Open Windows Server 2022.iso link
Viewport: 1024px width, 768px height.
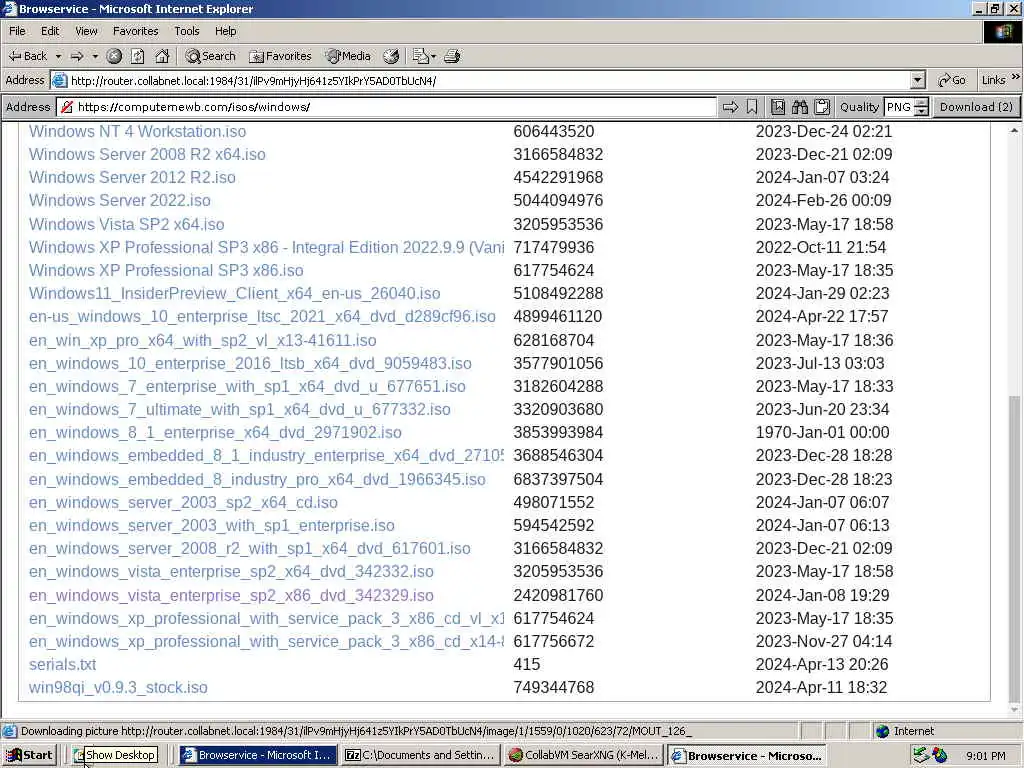click(x=120, y=200)
